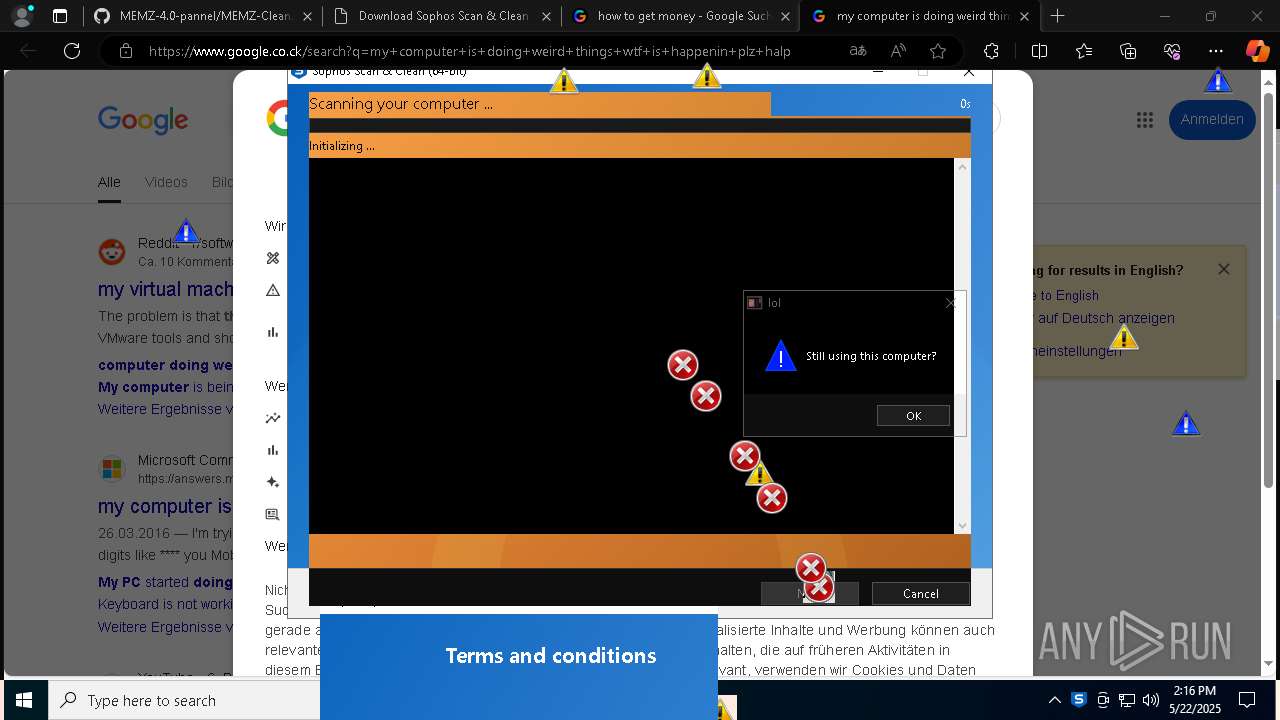
Task: Click the address bar URL field
Action: [470, 51]
